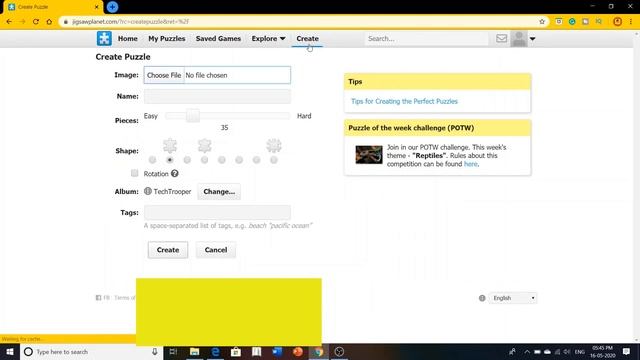640x360 pixels.
Task: Open the Windows Start menu
Action: click(x=10, y=352)
